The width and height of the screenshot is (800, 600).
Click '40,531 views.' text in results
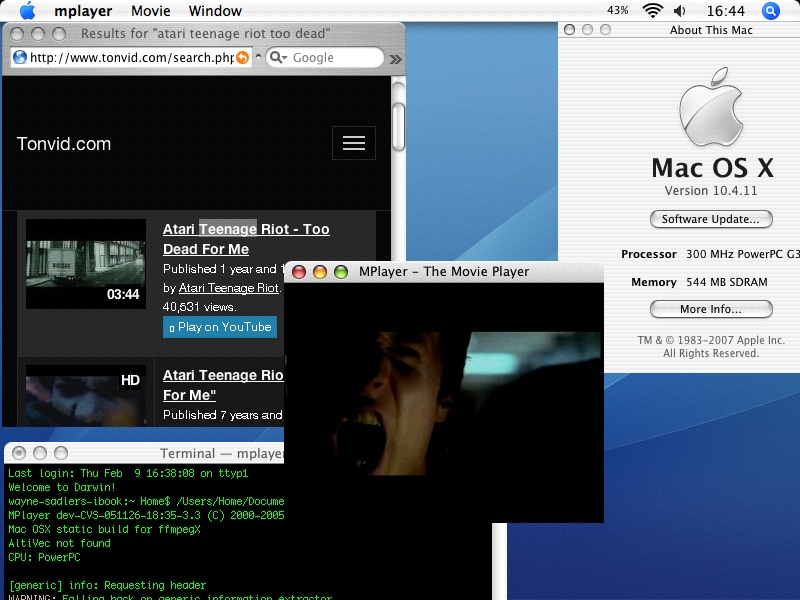pos(199,307)
